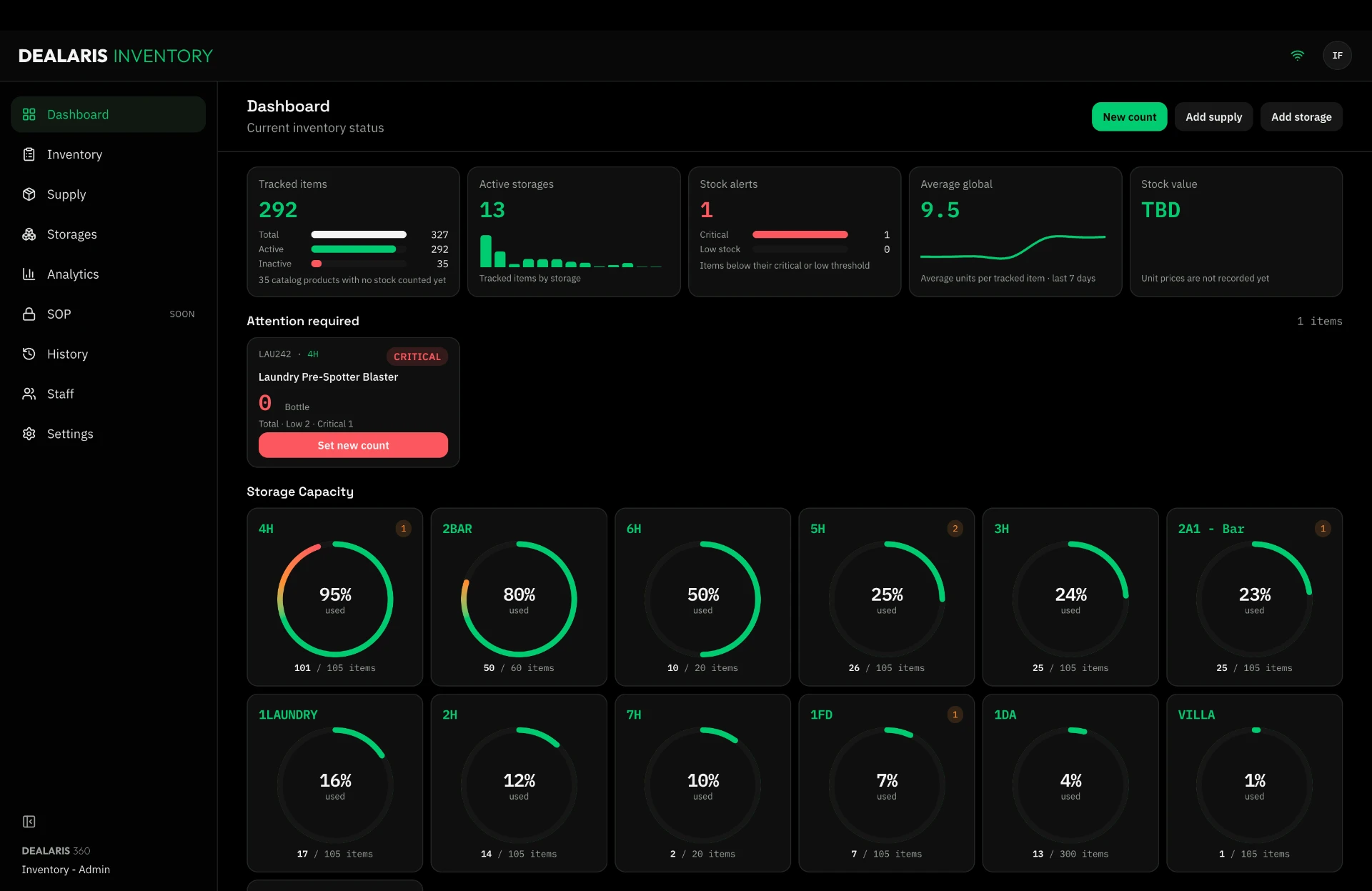Click the alert badge on 2A1 - Bar card

pos(1323,529)
